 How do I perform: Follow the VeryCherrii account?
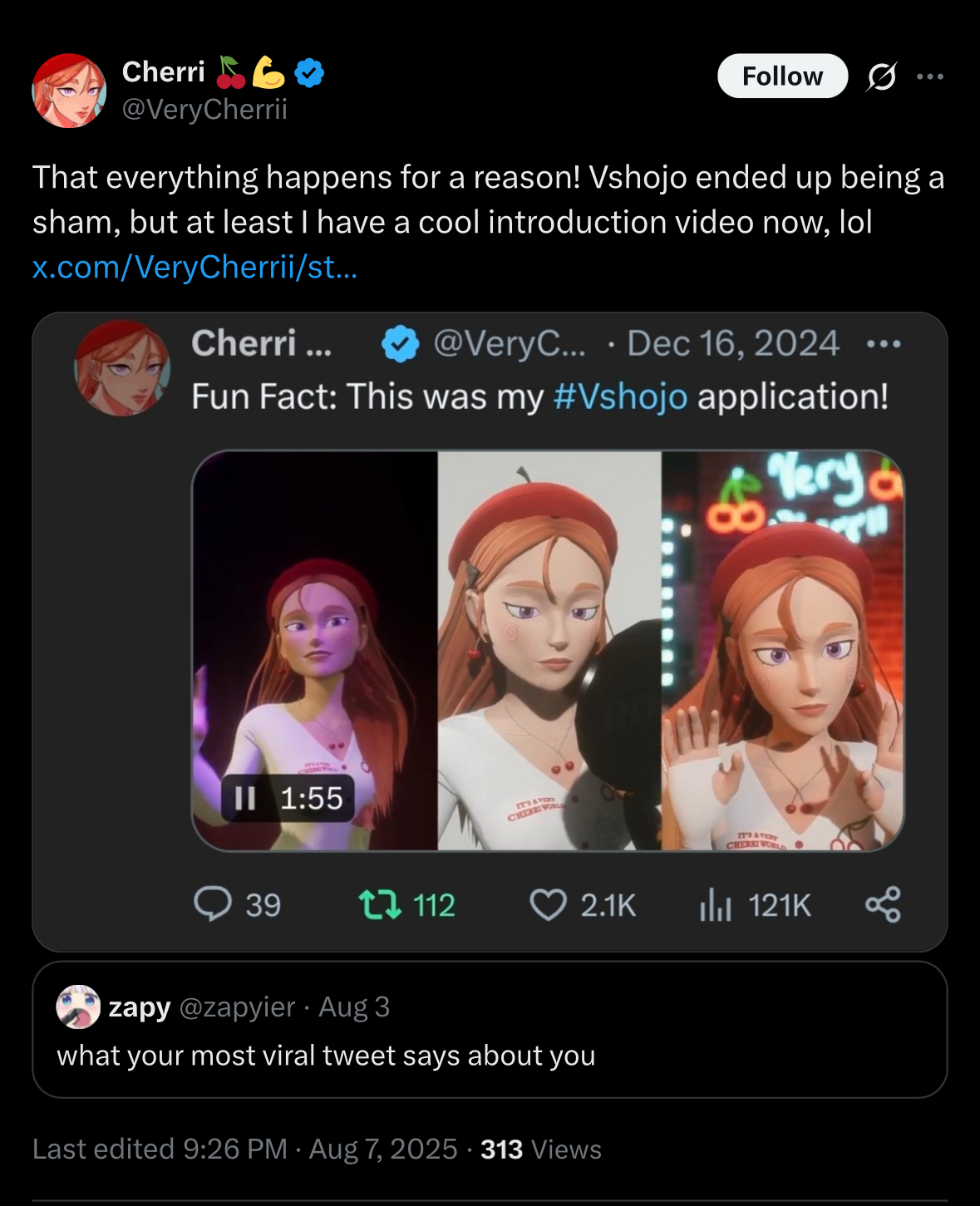tap(781, 76)
